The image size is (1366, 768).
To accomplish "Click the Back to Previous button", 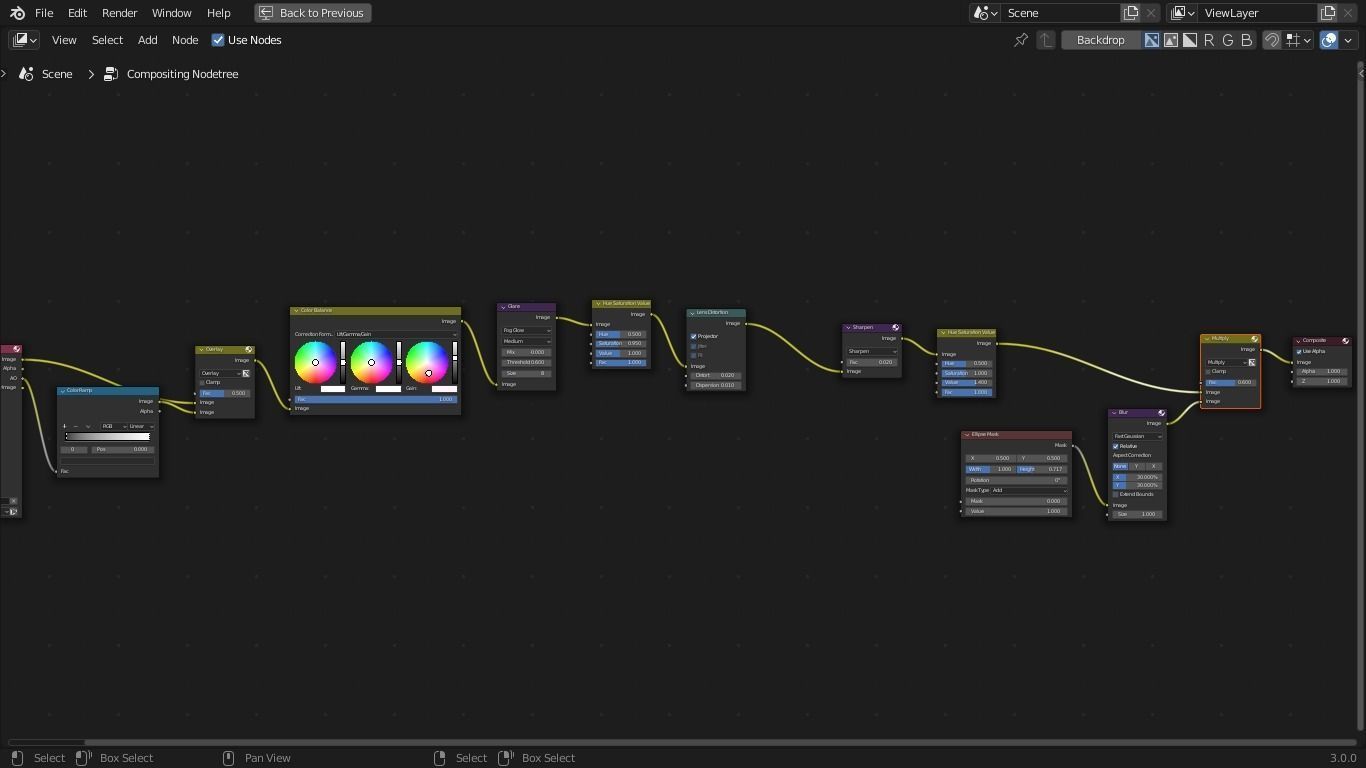I will point(313,13).
